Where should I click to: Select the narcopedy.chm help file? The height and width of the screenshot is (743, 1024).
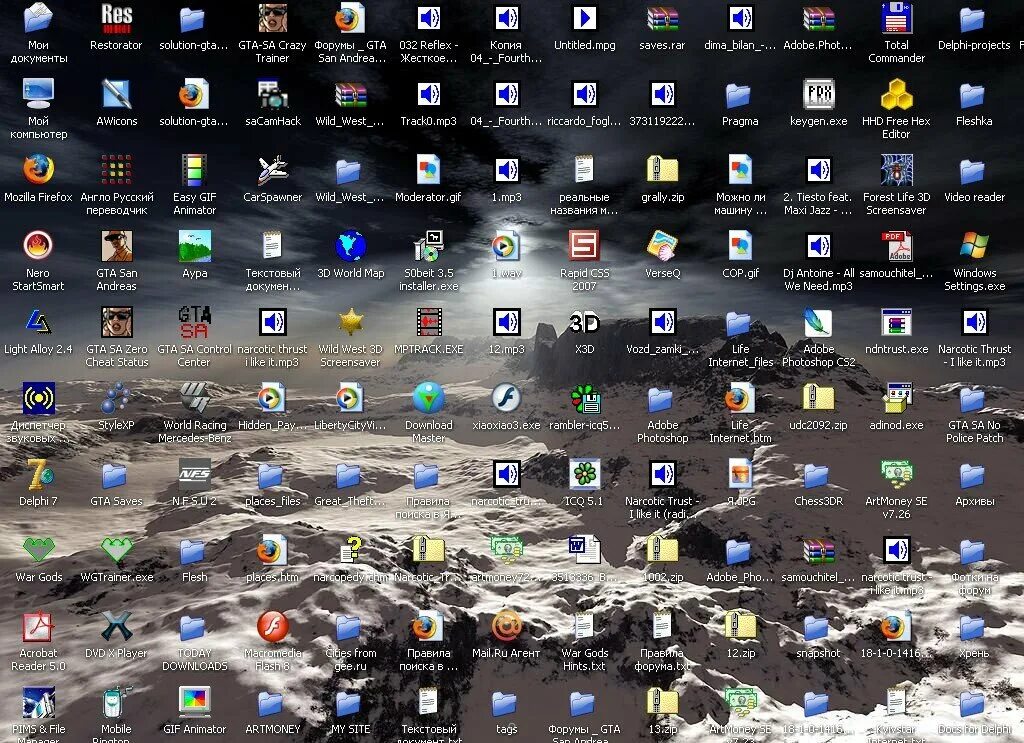pyautogui.click(x=351, y=550)
